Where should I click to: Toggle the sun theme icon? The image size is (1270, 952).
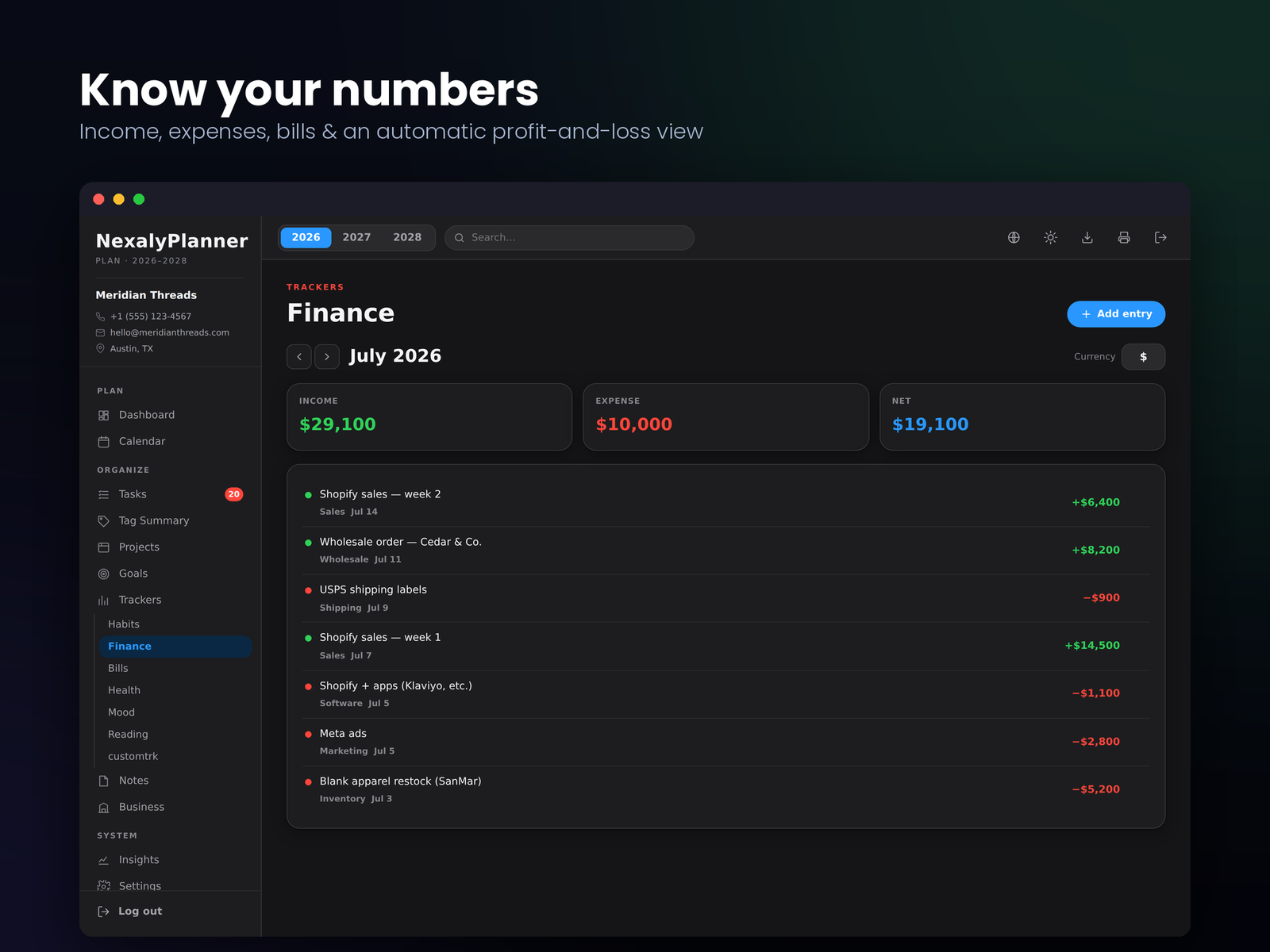click(1050, 237)
